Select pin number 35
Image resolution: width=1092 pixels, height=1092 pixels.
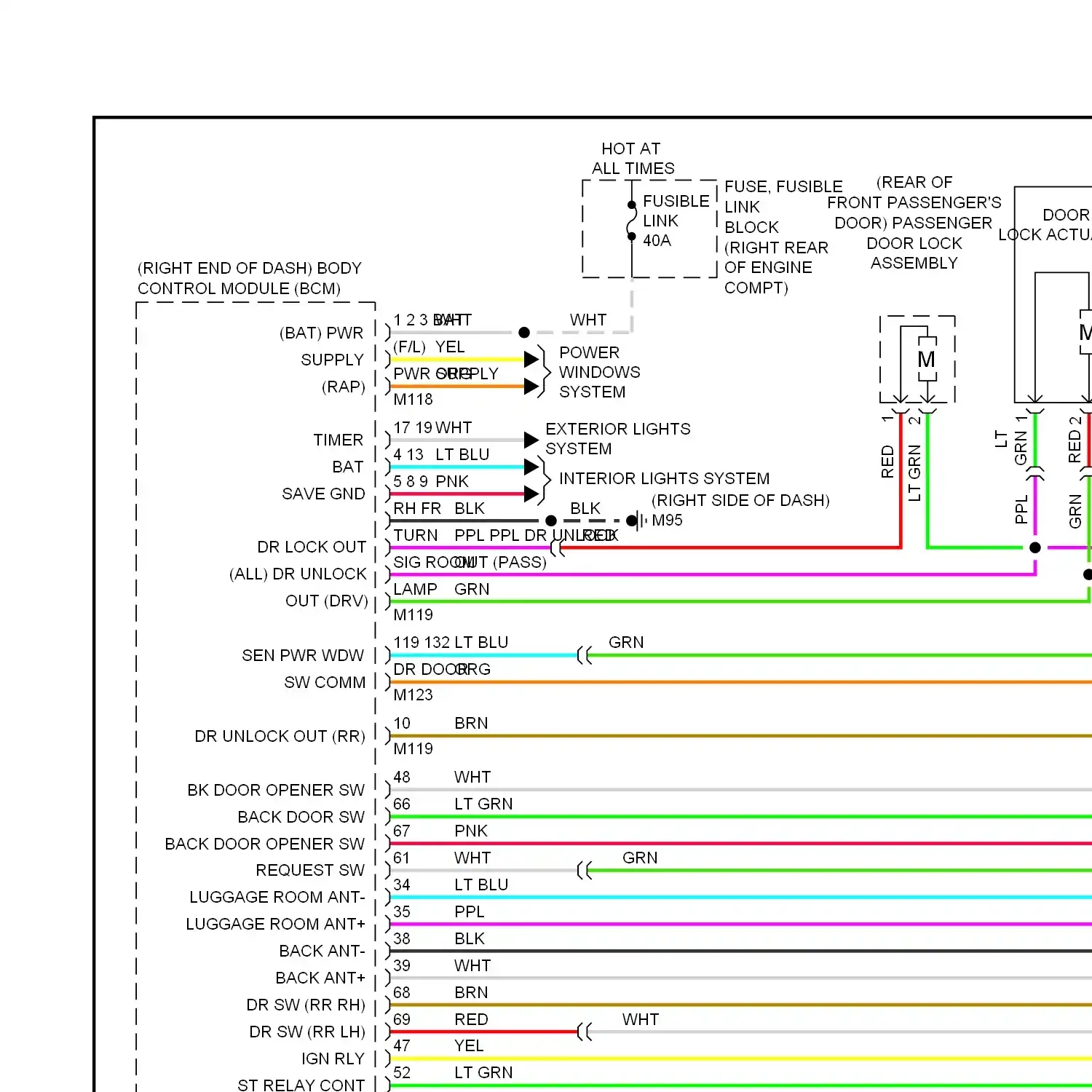(x=402, y=911)
